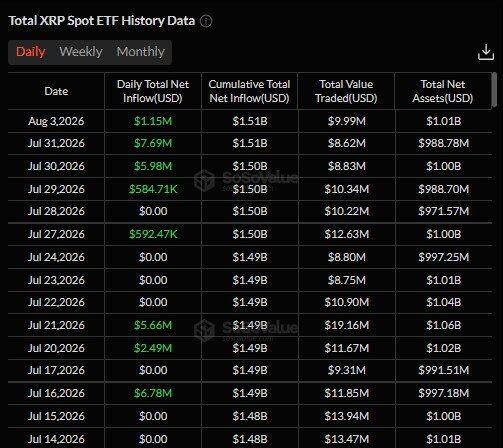Click the $19.16M traded value
This screenshot has height=448, width=503.
347,325
